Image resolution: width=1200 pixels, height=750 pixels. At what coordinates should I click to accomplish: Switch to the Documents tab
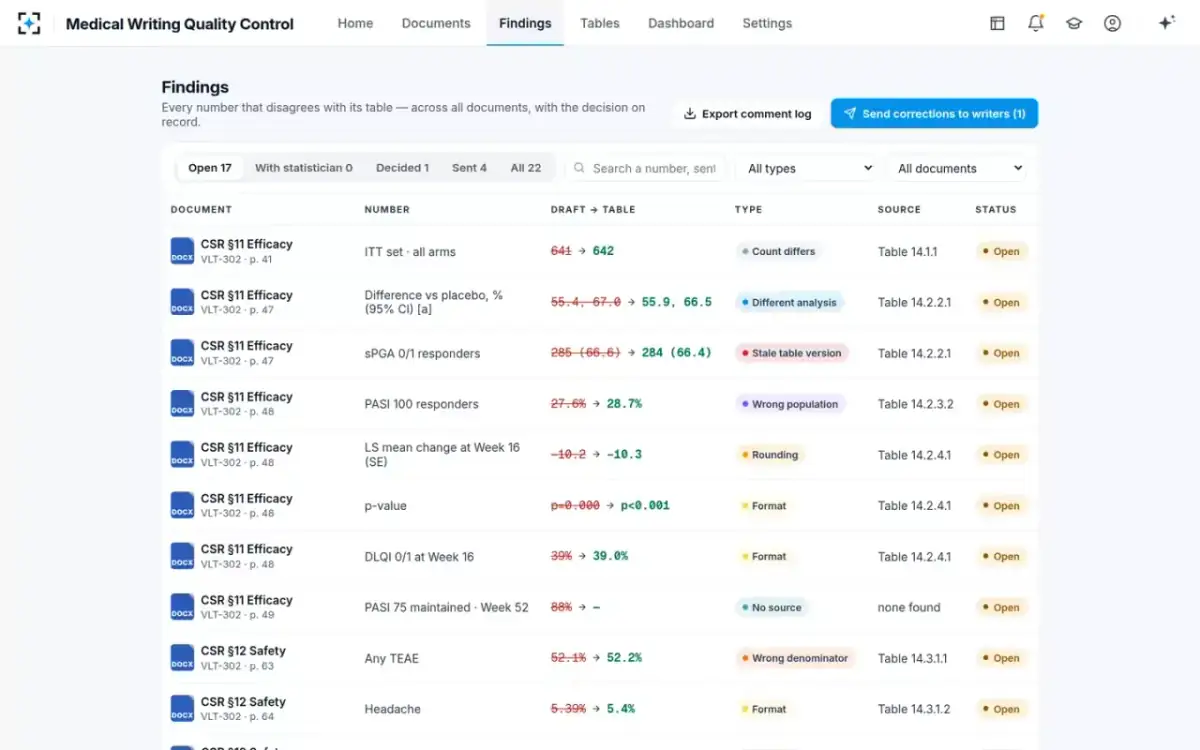pos(436,23)
